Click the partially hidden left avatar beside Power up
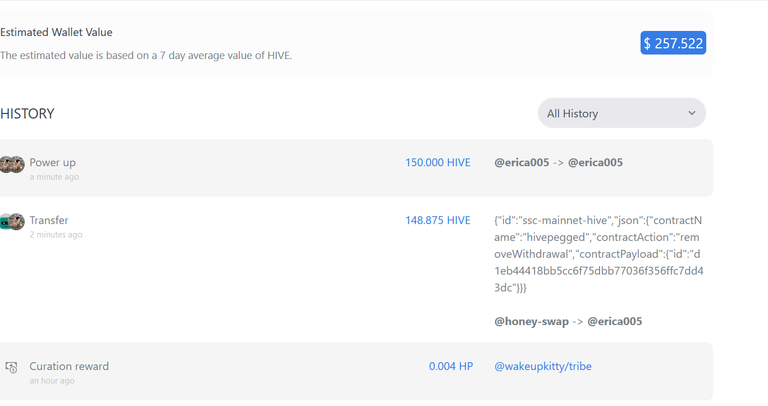768x406 pixels. pyautogui.click(x=4, y=165)
